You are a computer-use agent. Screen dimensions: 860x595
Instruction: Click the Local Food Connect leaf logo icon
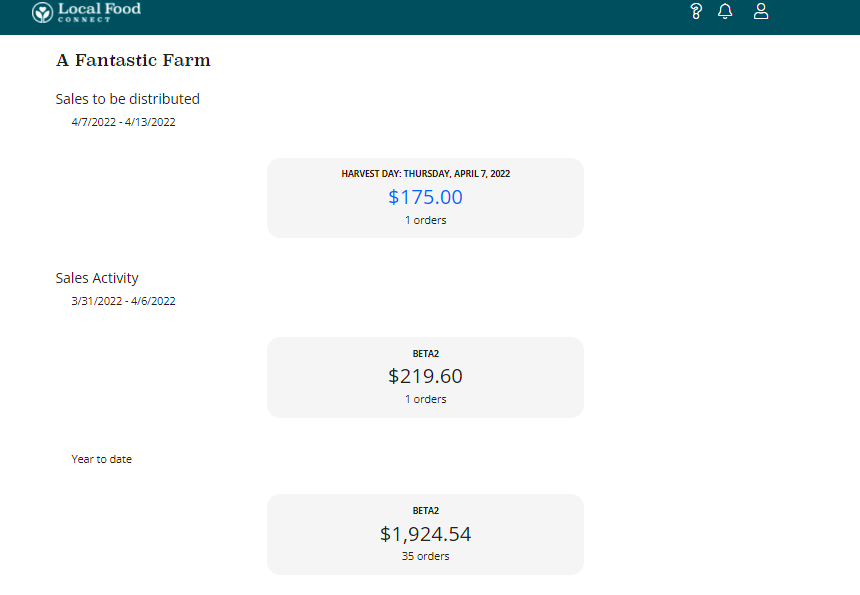[x=43, y=12]
